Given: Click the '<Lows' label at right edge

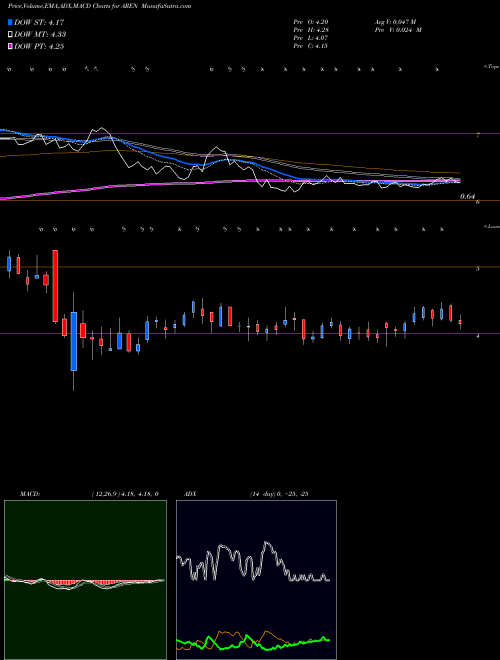Looking at the screenshot, I should (x=492, y=226).
